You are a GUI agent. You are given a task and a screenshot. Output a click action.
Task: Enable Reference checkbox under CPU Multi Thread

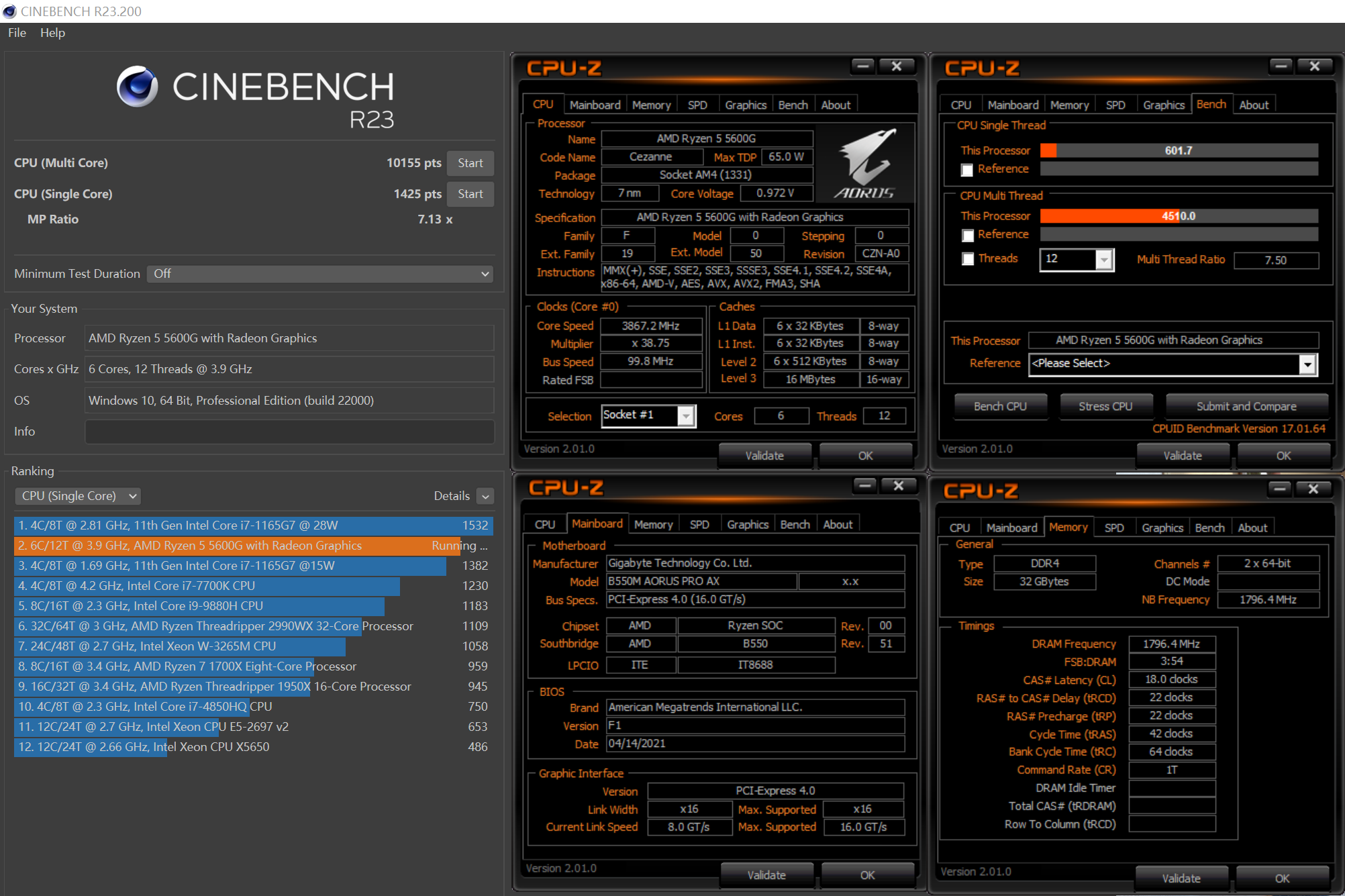tap(967, 235)
